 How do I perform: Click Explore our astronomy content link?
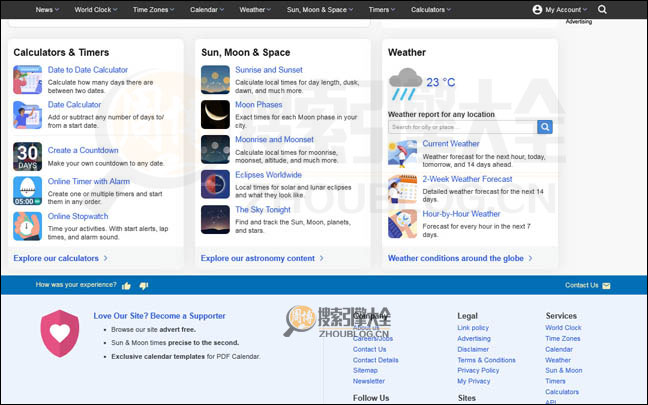(262, 258)
